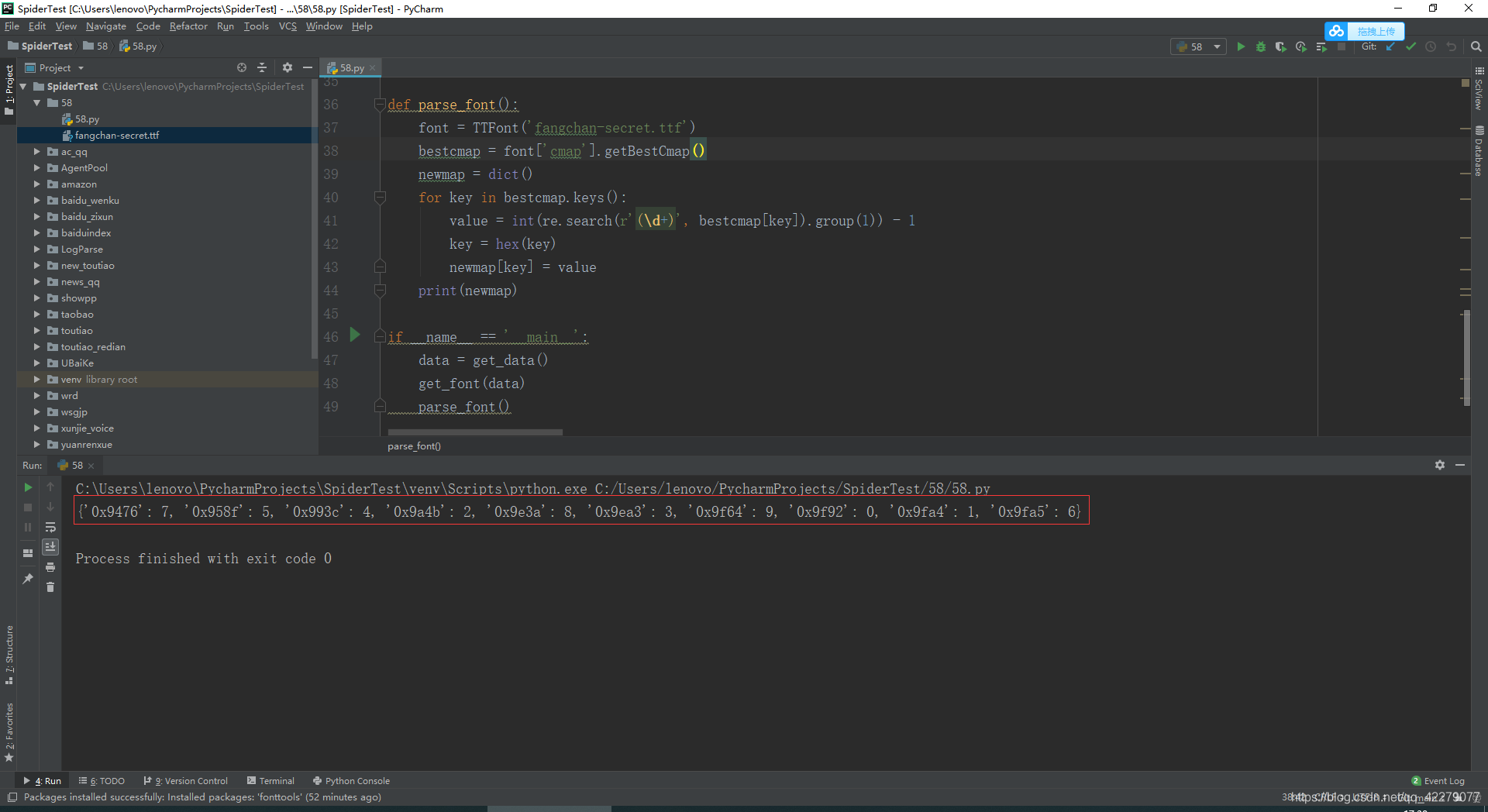This screenshot has width=1488, height=812.
Task: Expand the venv library root folder
Action: coord(36,379)
